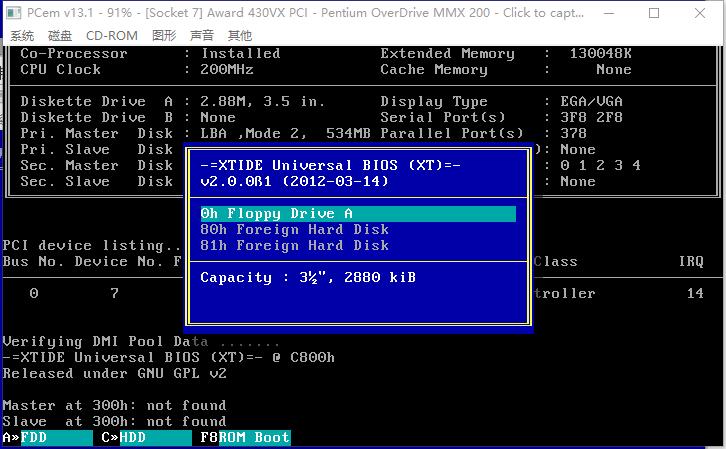
Task: Open the 声音 menu
Action: (x=202, y=36)
